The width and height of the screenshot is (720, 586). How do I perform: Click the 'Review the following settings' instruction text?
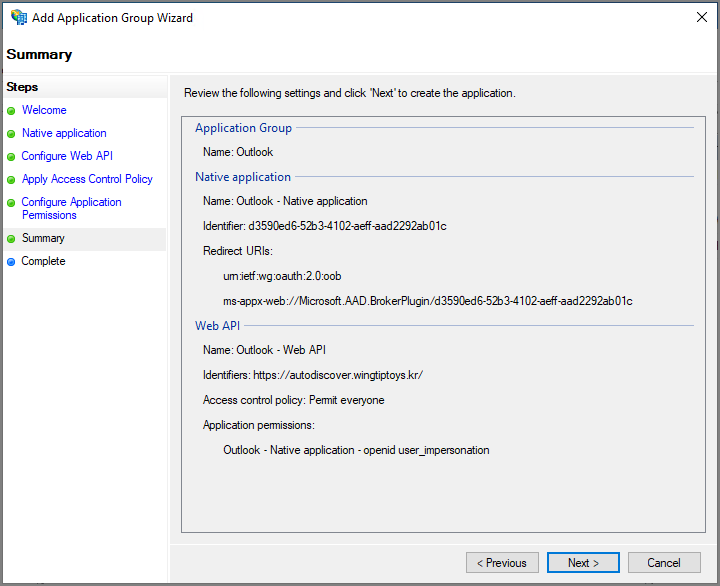[350, 93]
